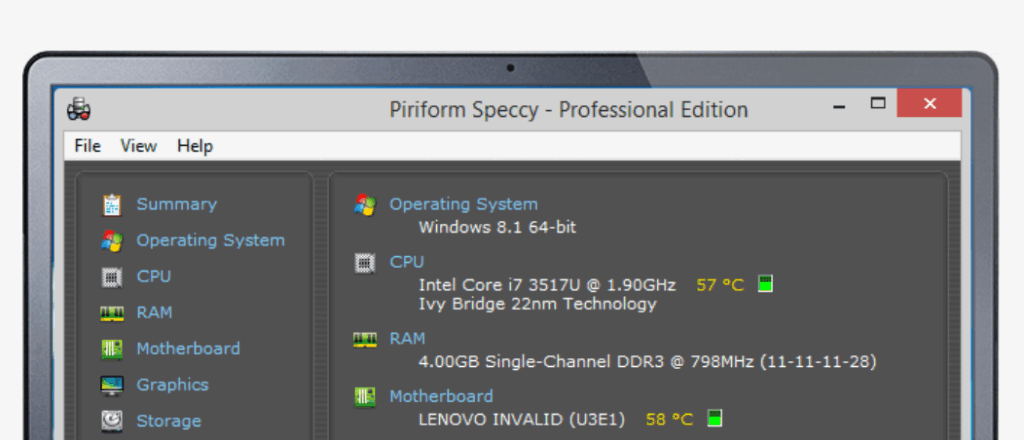This screenshot has width=1024, height=440.
Task: Click the RAM stick icon in sidebar
Action: pos(112,313)
